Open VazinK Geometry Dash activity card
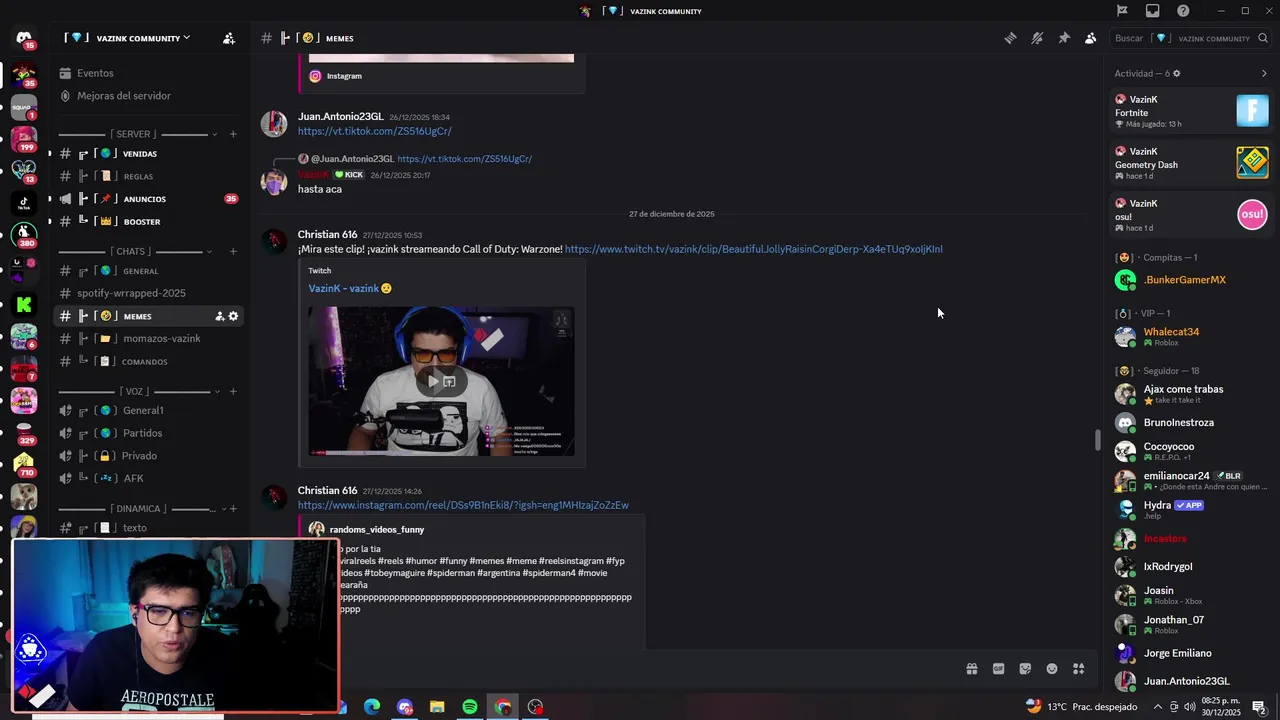1280x720 pixels. click(x=1191, y=163)
